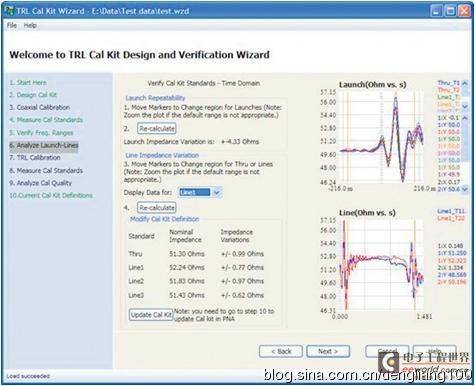Expand the Display Data for dropdown arrow
The height and width of the screenshot is (386, 475).
(x=217, y=192)
